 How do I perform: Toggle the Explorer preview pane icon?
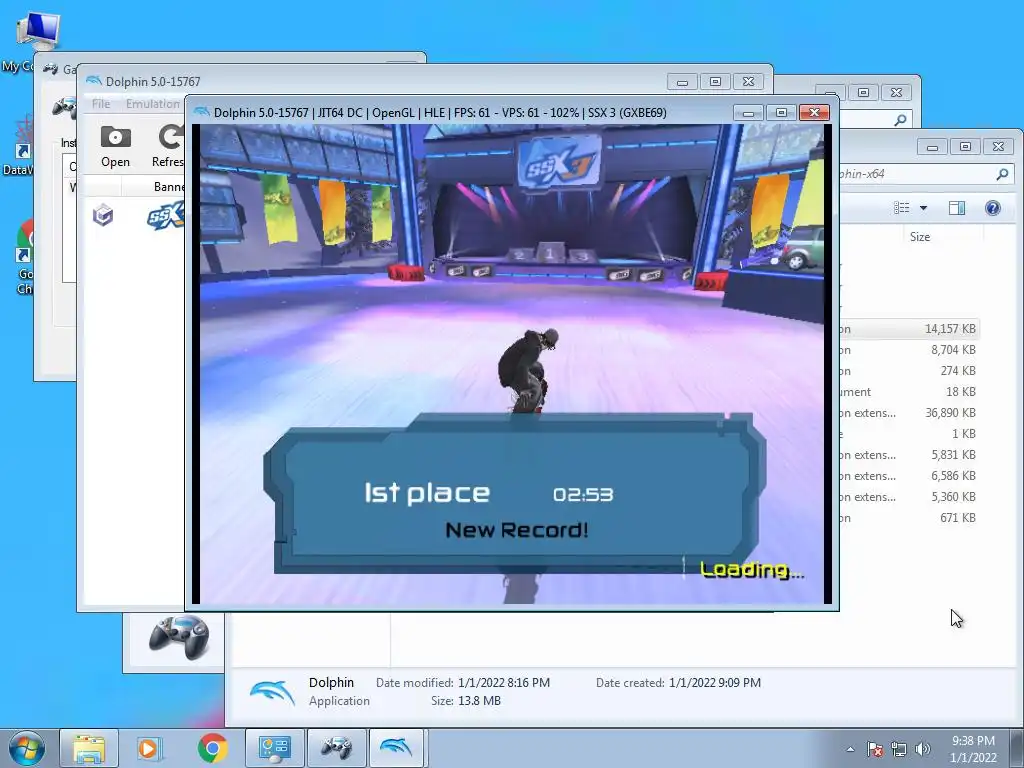[x=957, y=208]
